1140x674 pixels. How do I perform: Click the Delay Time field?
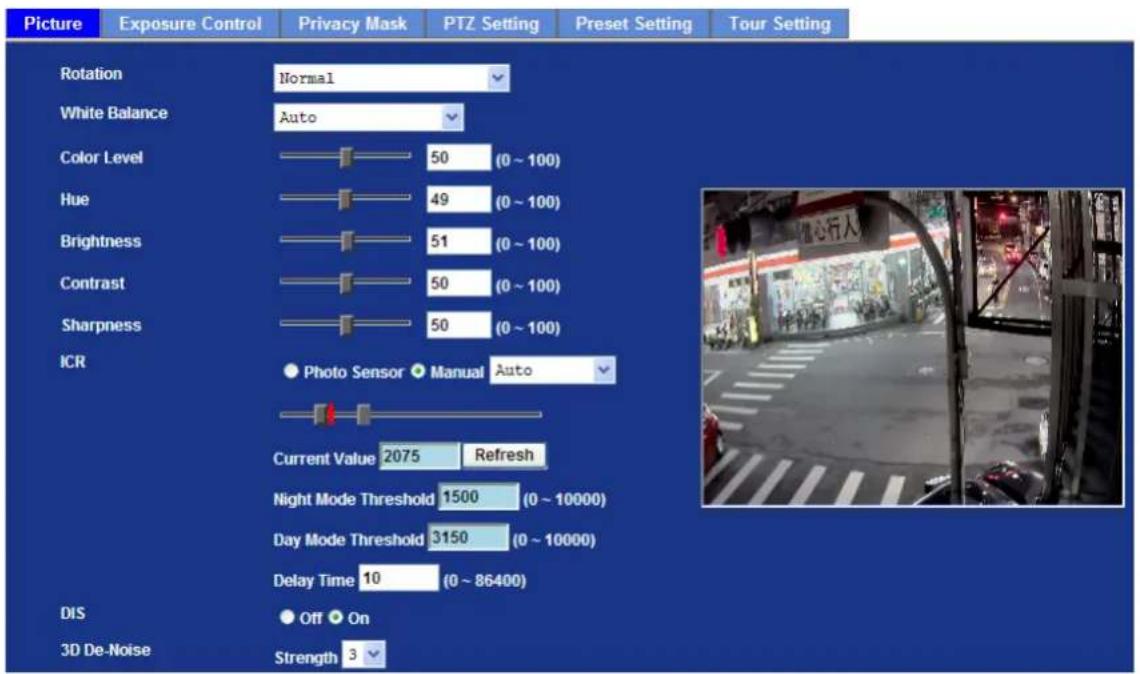(x=399, y=578)
